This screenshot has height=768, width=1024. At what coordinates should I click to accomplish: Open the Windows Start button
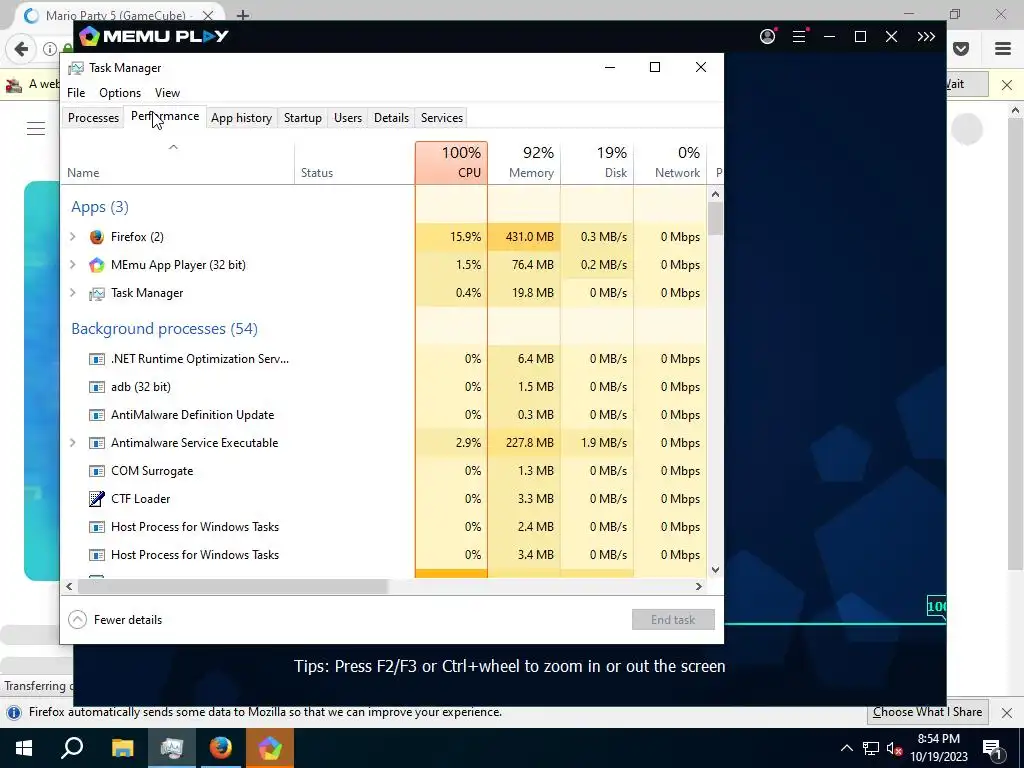coord(24,748)
